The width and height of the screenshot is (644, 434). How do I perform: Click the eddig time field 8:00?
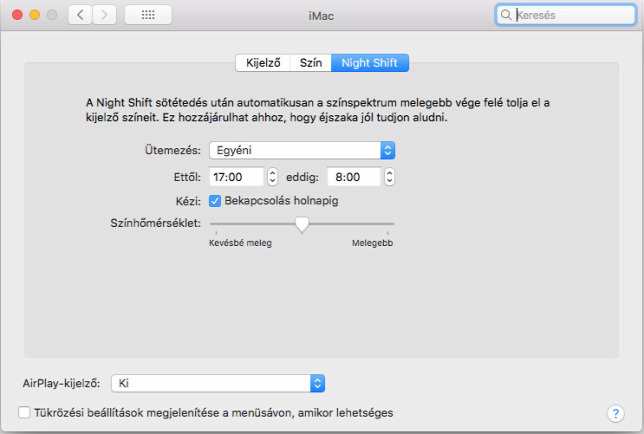click(354, 177)
